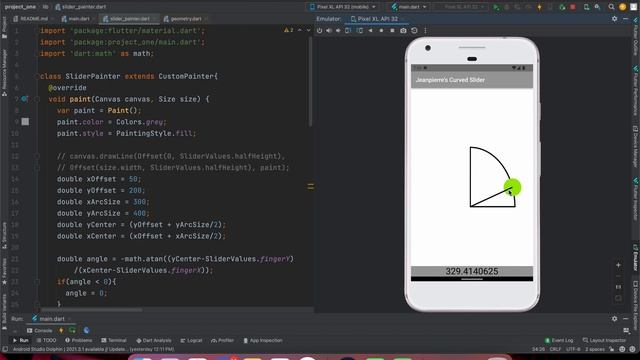Viewport: 640px width, 360px height.
Task: Click the editor vertical scrollbar
Action: (310, 82)
